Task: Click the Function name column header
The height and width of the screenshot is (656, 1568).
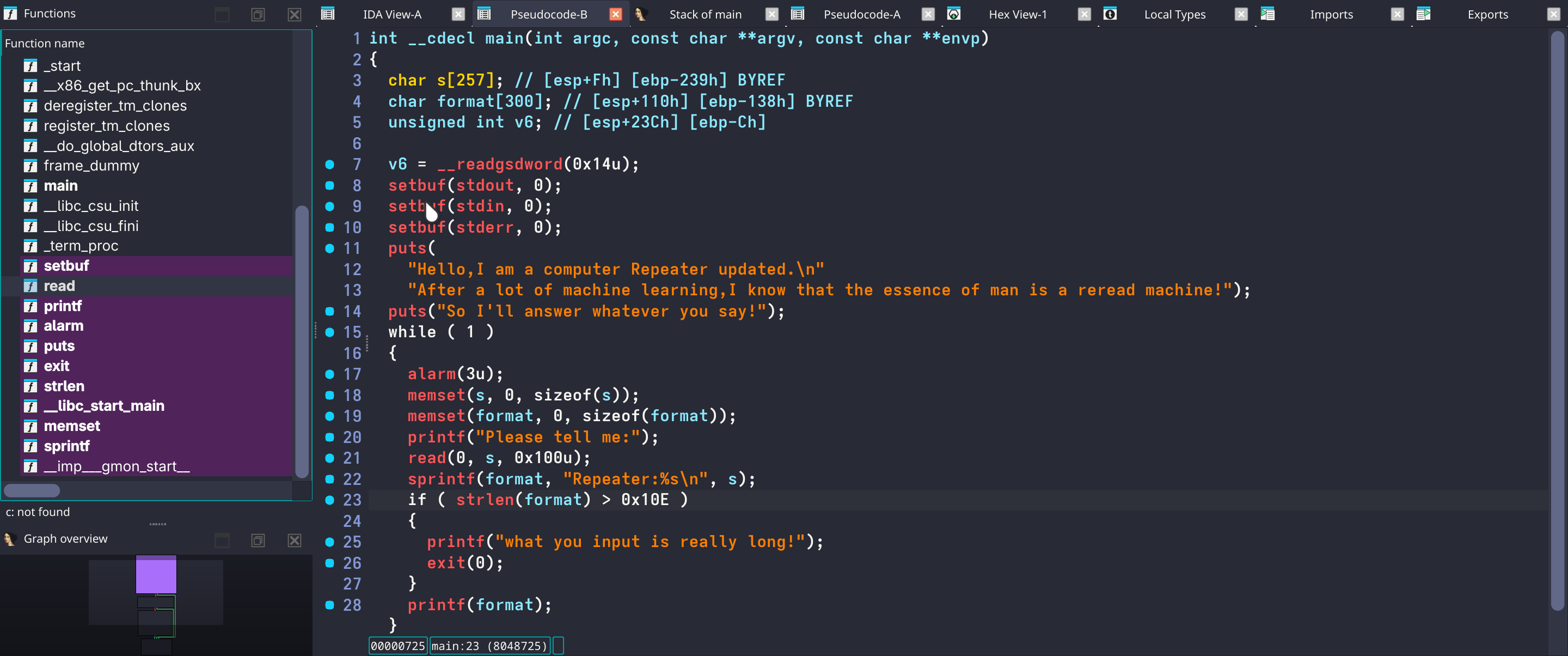Action: click(146, 43)
